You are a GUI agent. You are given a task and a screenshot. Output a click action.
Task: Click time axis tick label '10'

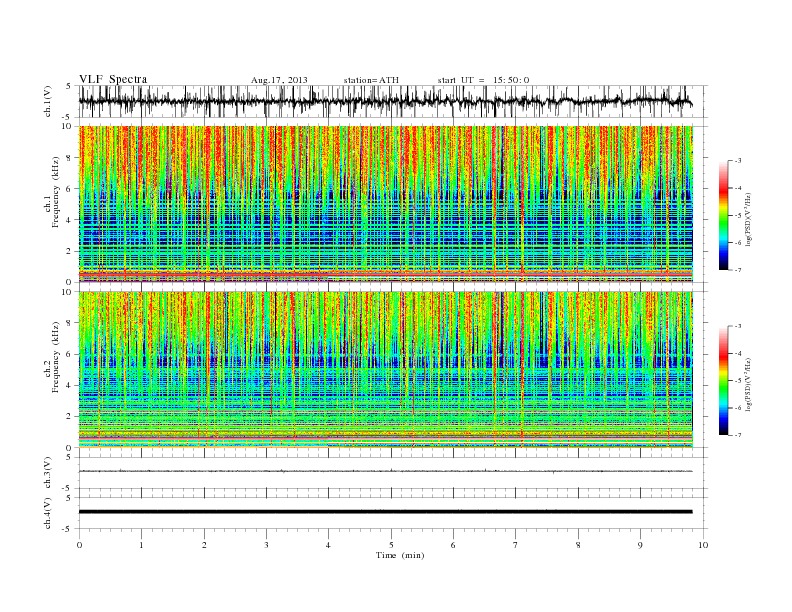tap(703, 545)
